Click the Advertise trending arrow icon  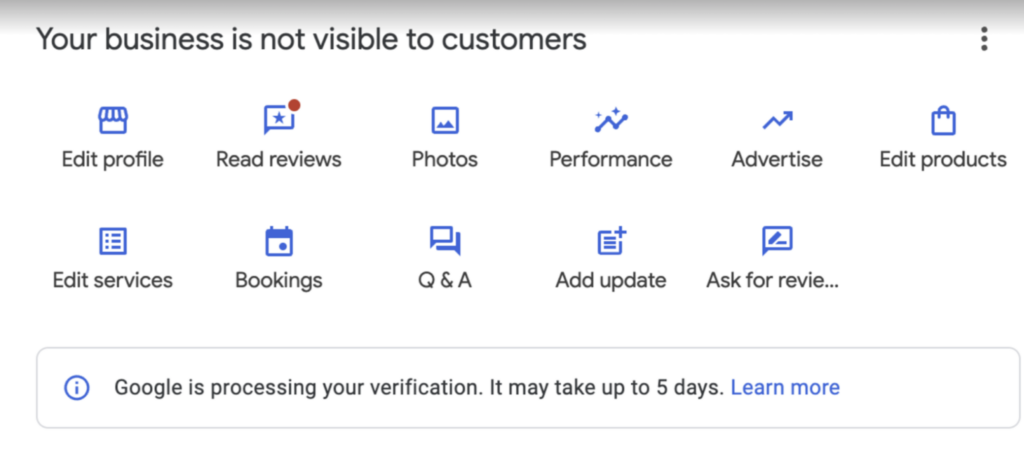(x=777, y=121)
